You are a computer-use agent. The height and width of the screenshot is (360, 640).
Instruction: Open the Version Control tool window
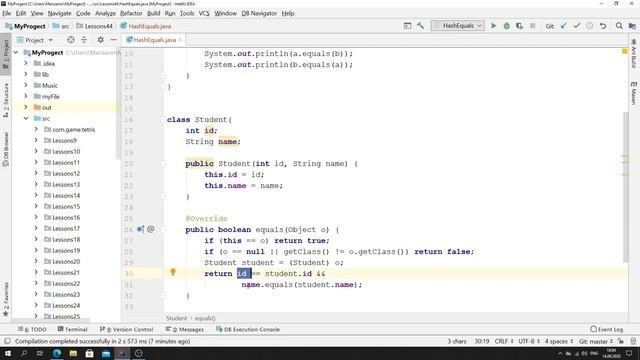[x=127, y=329]
